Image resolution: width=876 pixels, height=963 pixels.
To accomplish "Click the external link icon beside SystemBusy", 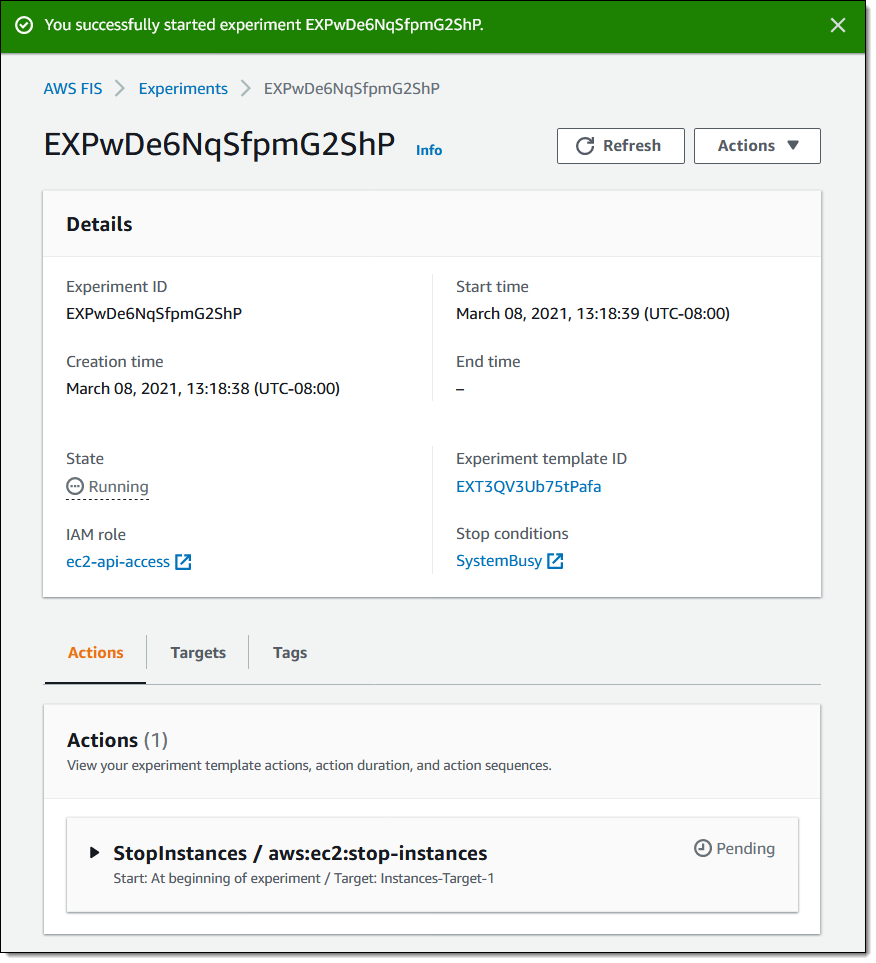I will coord(556,560).
